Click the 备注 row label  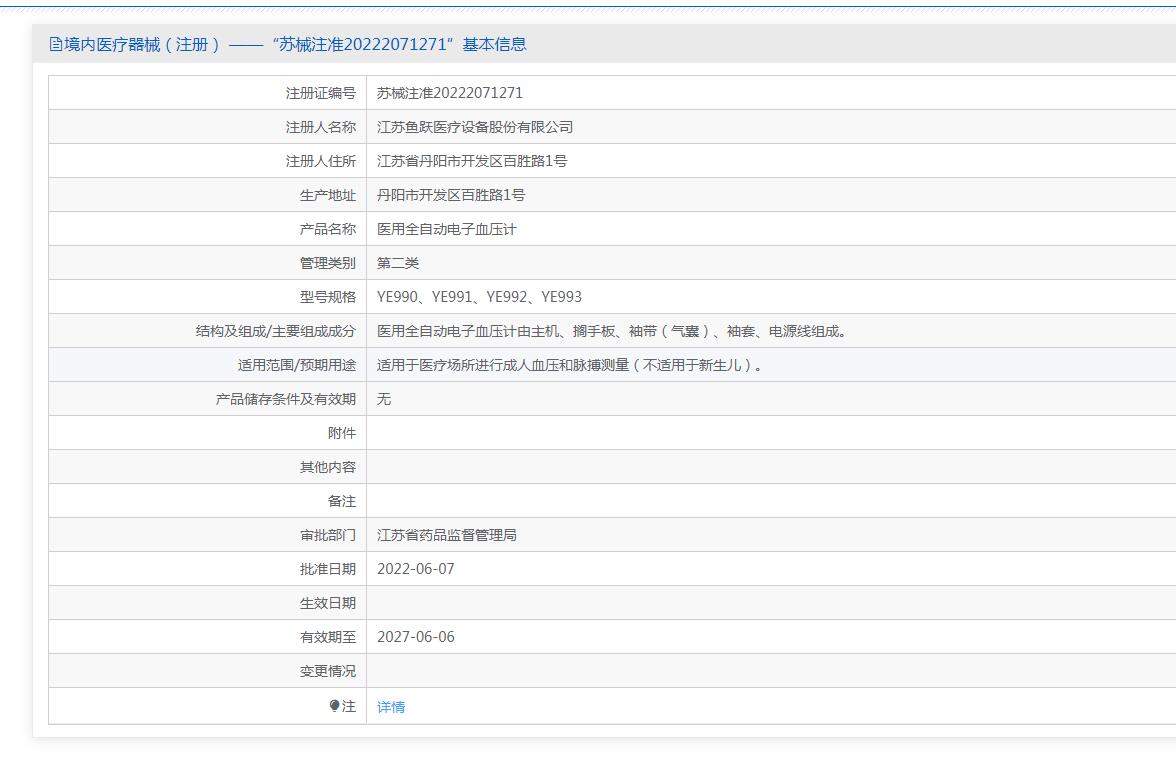[x=341, y=501]
